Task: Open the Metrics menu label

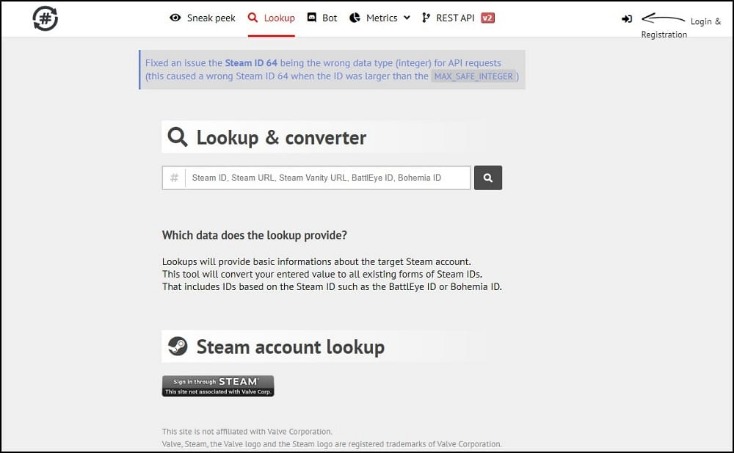Action: (x=382, y=18)
